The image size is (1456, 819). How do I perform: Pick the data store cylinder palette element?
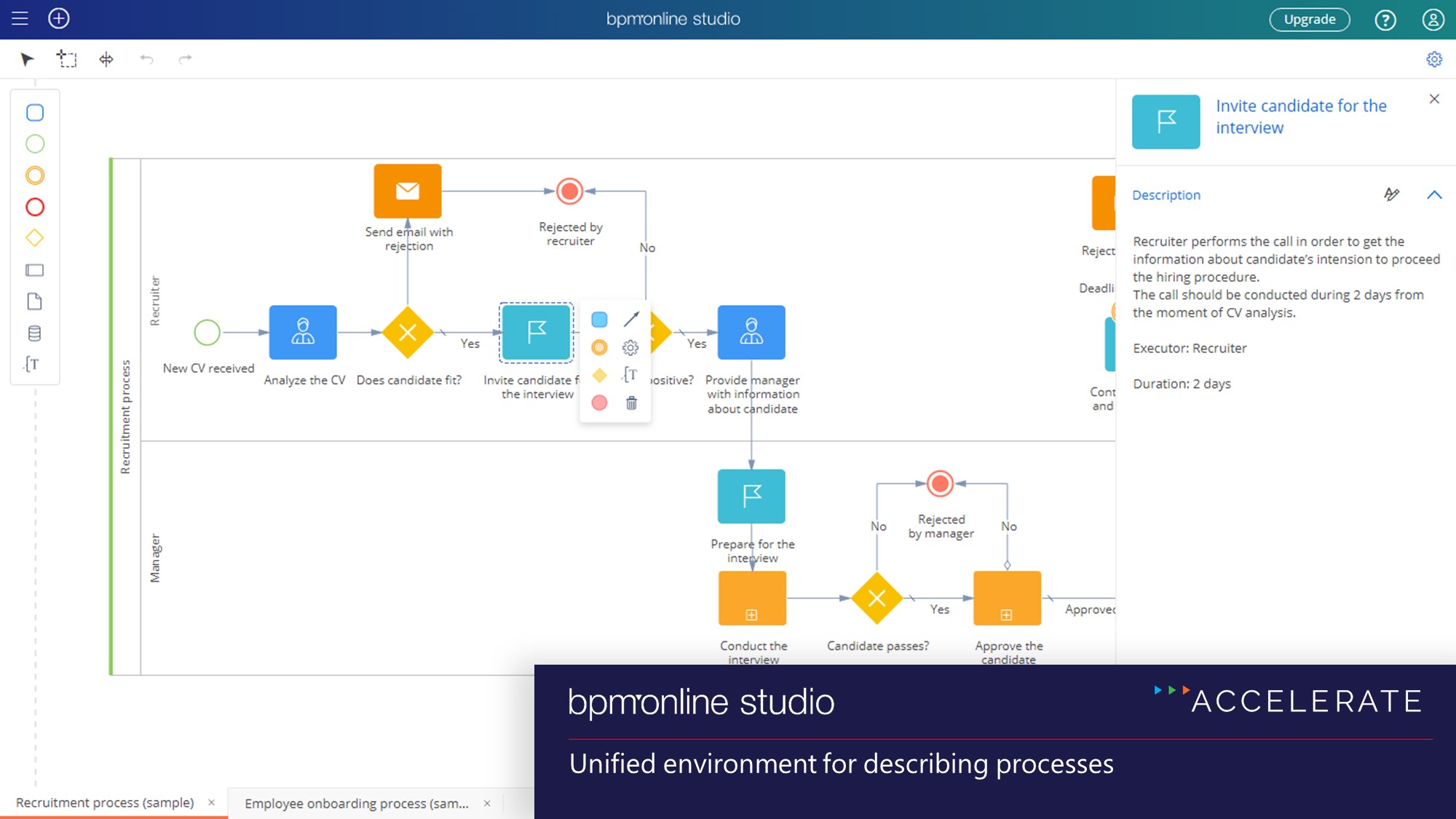tap(34, 333)
